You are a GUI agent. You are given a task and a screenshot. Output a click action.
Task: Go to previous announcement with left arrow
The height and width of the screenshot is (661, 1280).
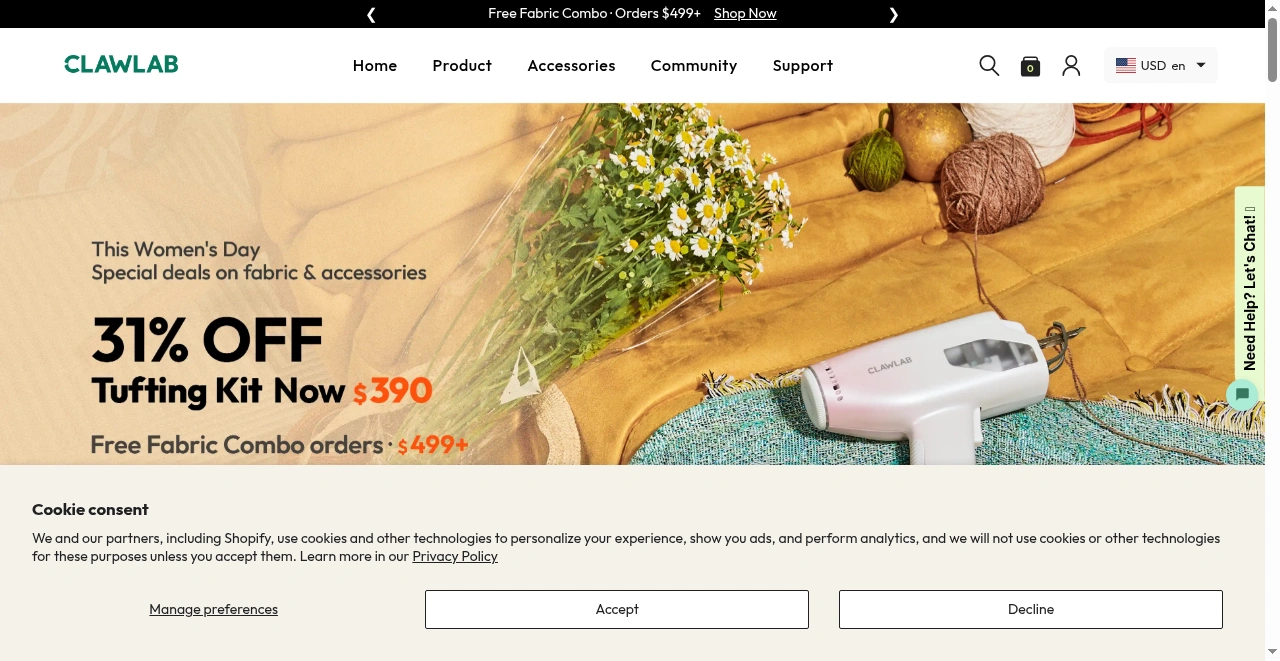click(x=371, y=14)
